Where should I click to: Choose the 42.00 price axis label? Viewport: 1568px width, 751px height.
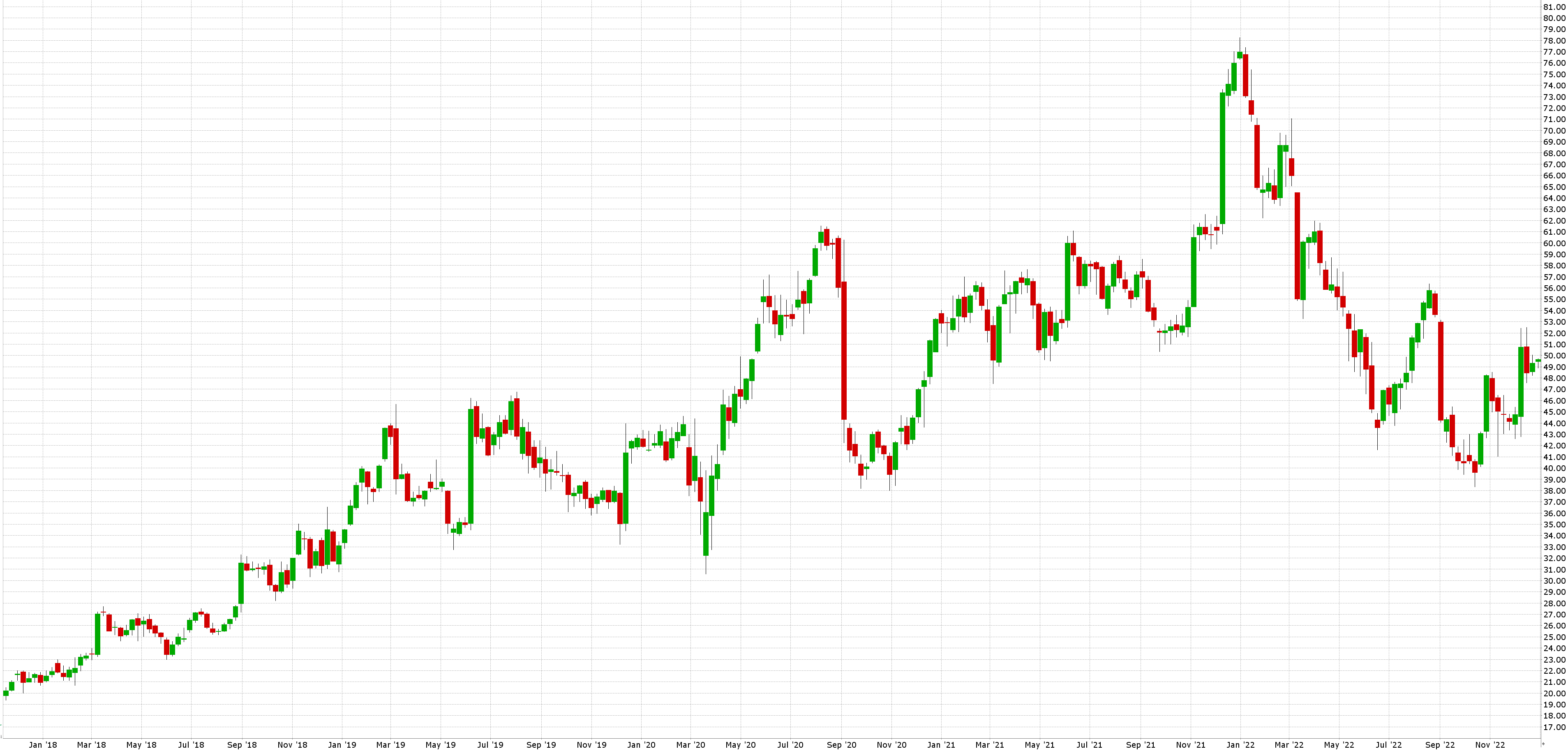1554,446
